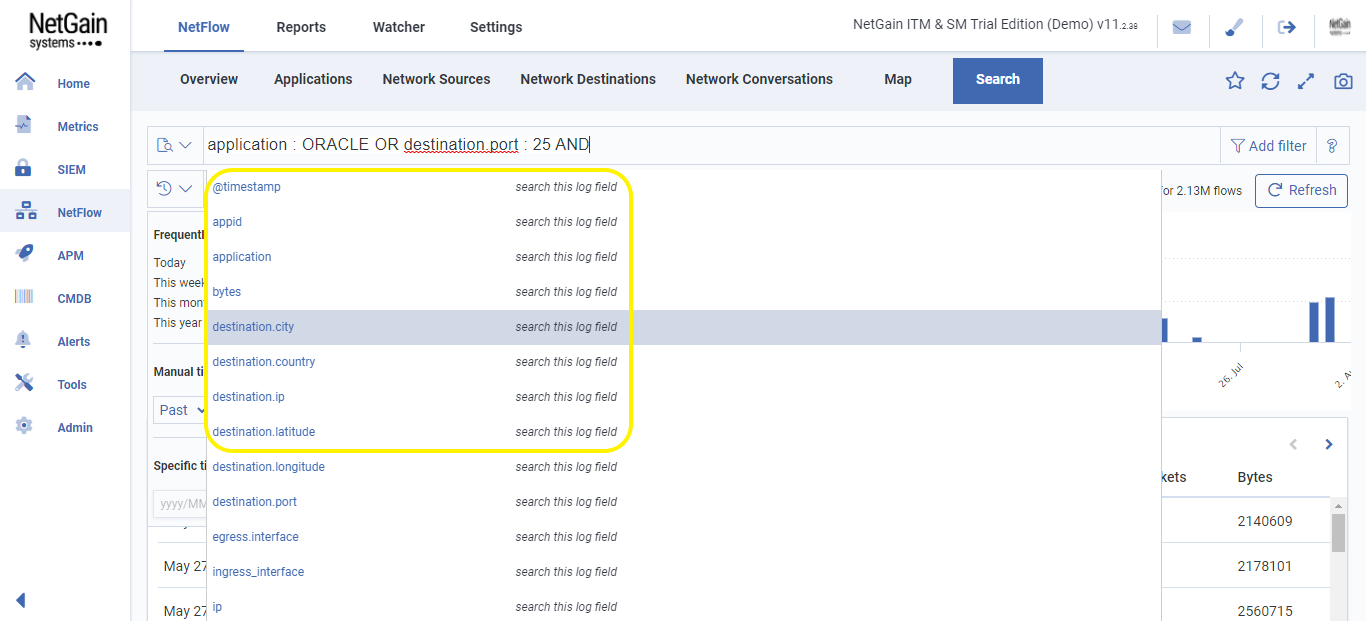Click the Refresh button
Viewport: 1366px width, 621px height.
[x=1301, y=190]
